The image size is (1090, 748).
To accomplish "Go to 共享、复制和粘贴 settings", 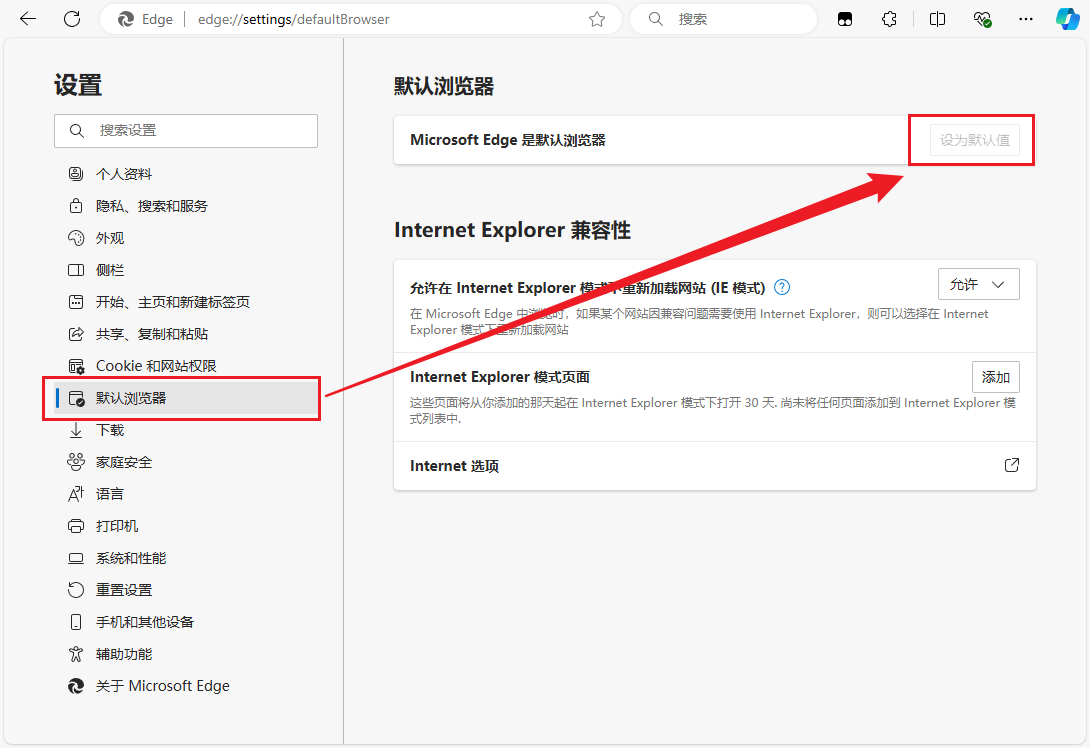I will click(186, 334).
